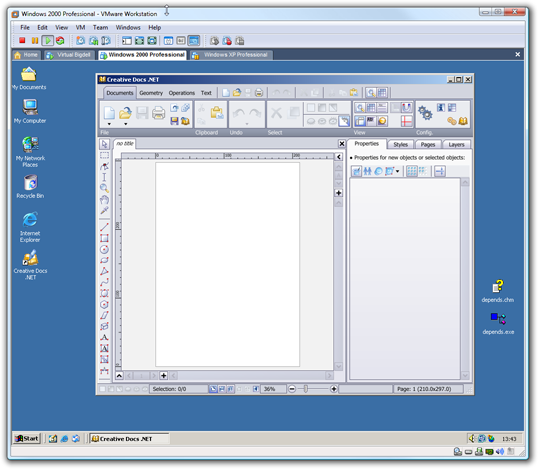Click up chevron button at bottom-left of canvas
The height and width of the screenshot is (469, 538).
(x=119, y=376)
